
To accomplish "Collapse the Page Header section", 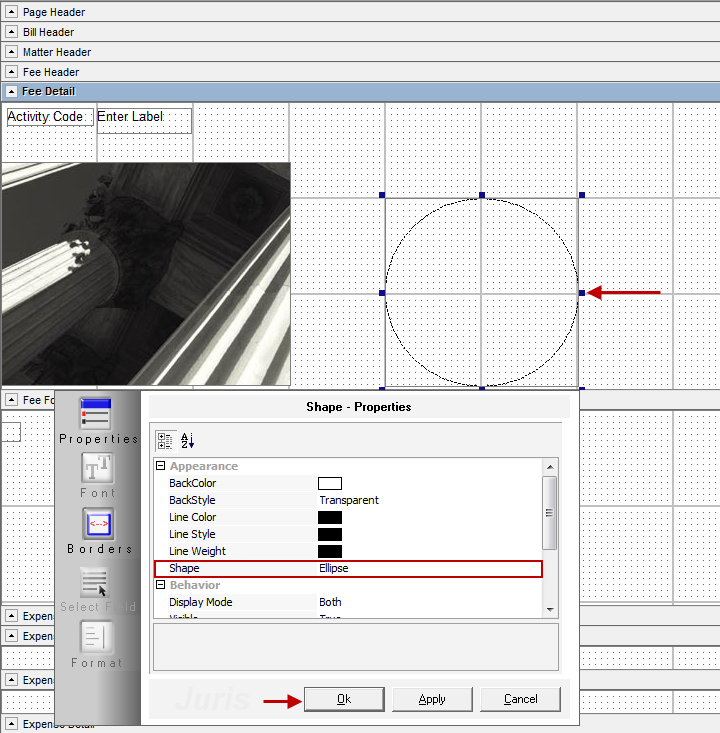I will (x=12, y=12).
